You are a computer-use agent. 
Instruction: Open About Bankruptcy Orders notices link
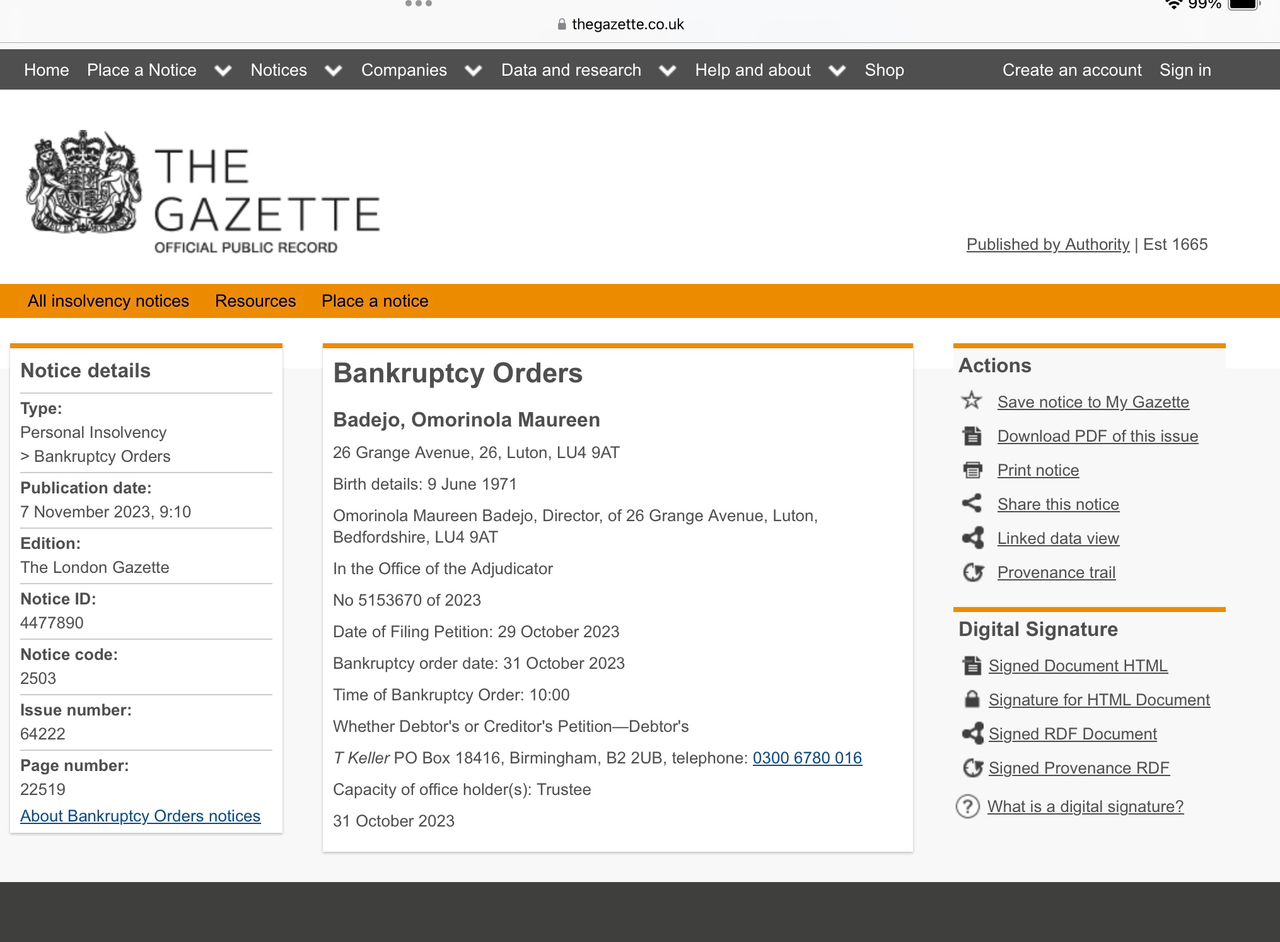coord(140,816)
